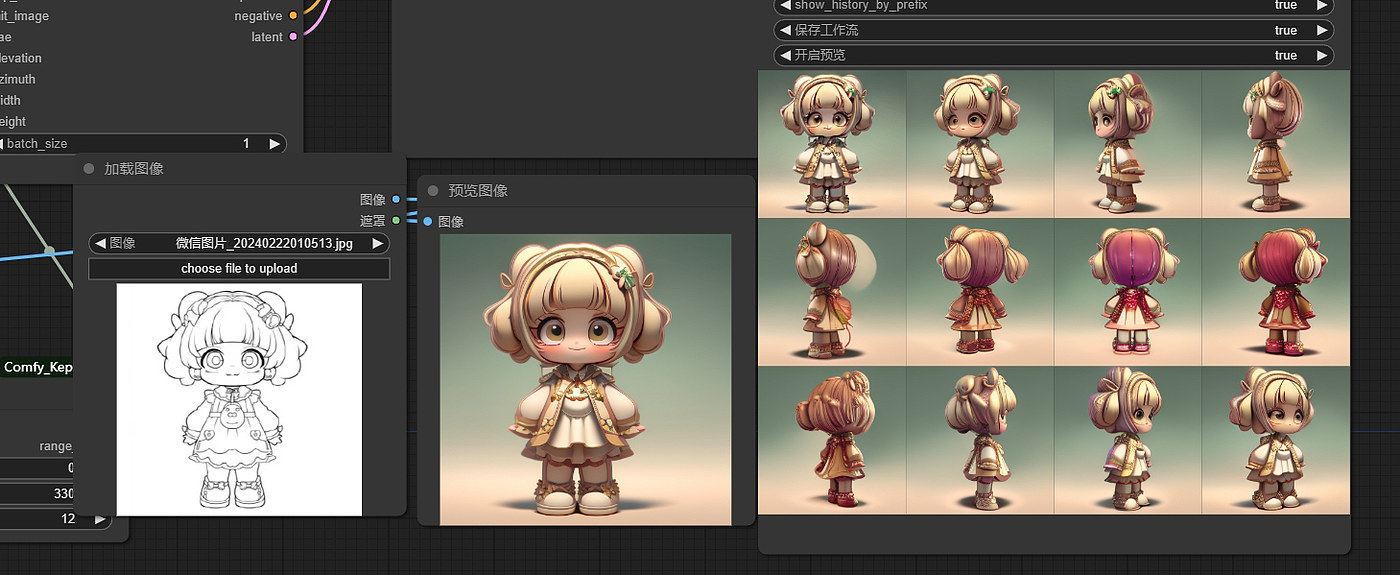
Task: Click the pink latent output port
Action: point(293,37)
